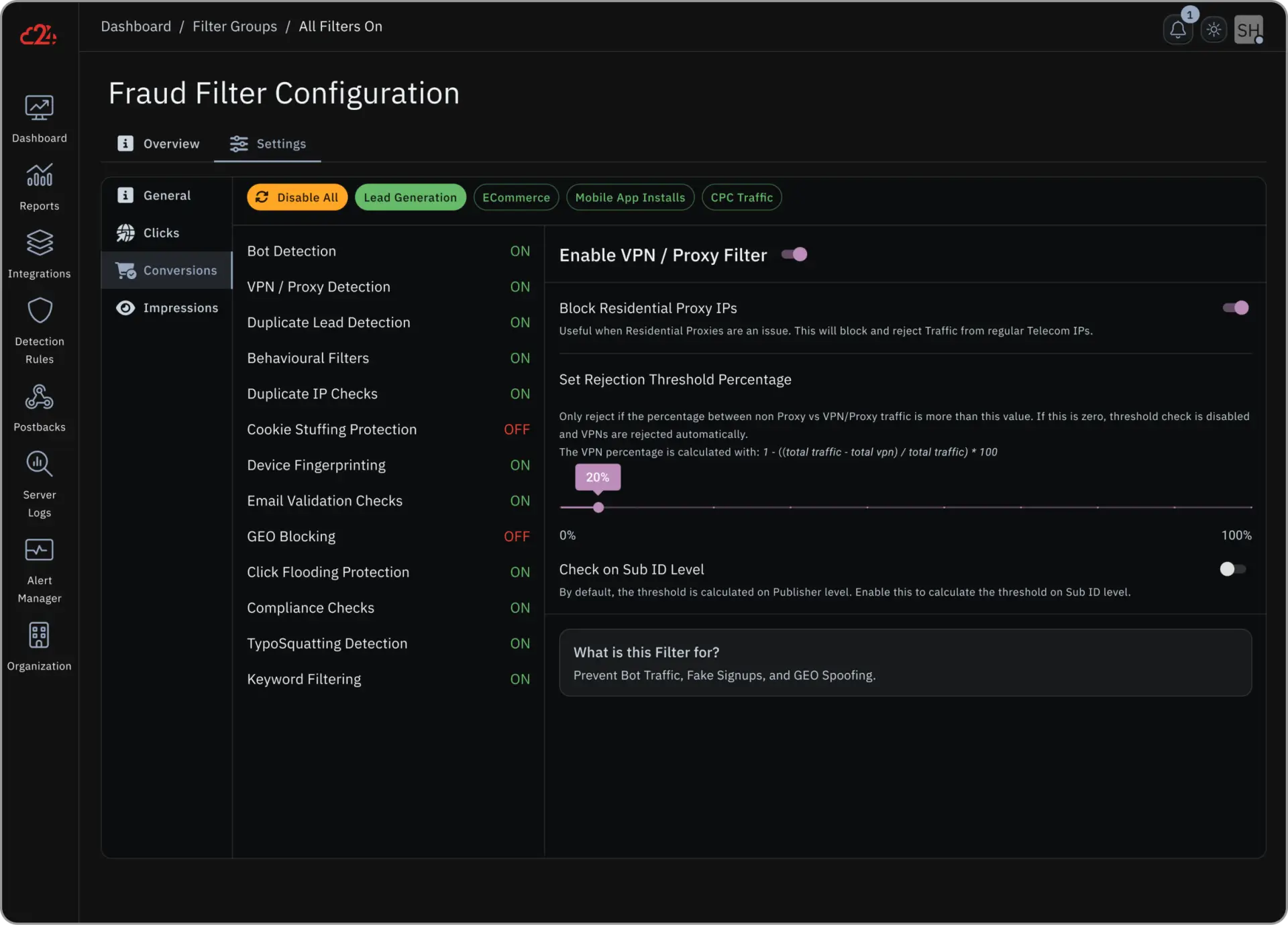Open the SH user avatar menu
This screenshot has height=925, width=1288.
1248,30
